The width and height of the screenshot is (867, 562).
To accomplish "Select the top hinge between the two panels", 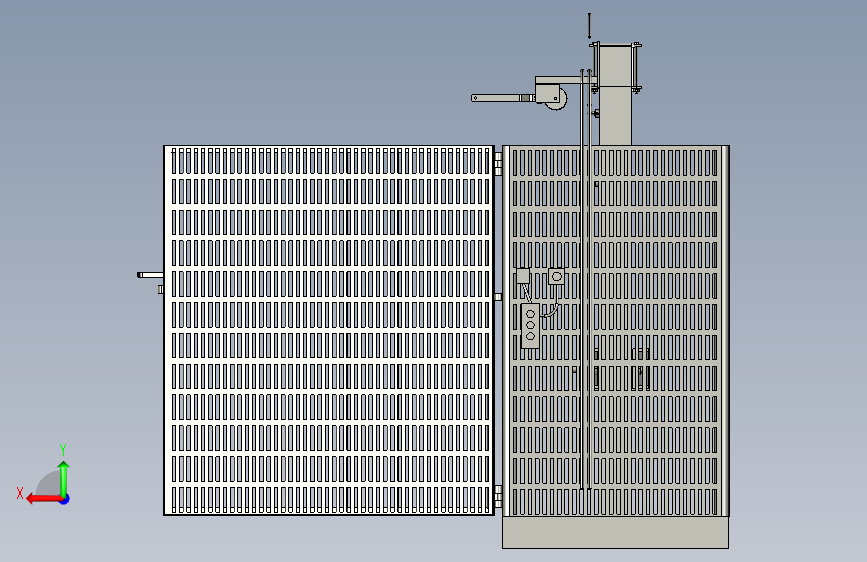I will pyautogui.click(x=498, y=164).
